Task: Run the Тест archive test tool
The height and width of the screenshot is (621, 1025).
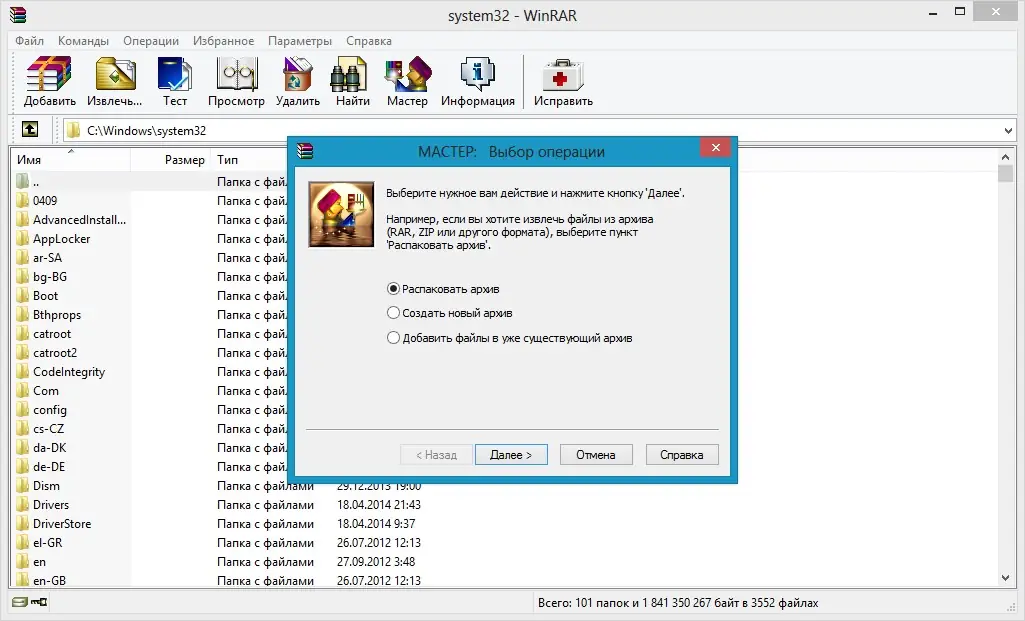Action: 175,81
